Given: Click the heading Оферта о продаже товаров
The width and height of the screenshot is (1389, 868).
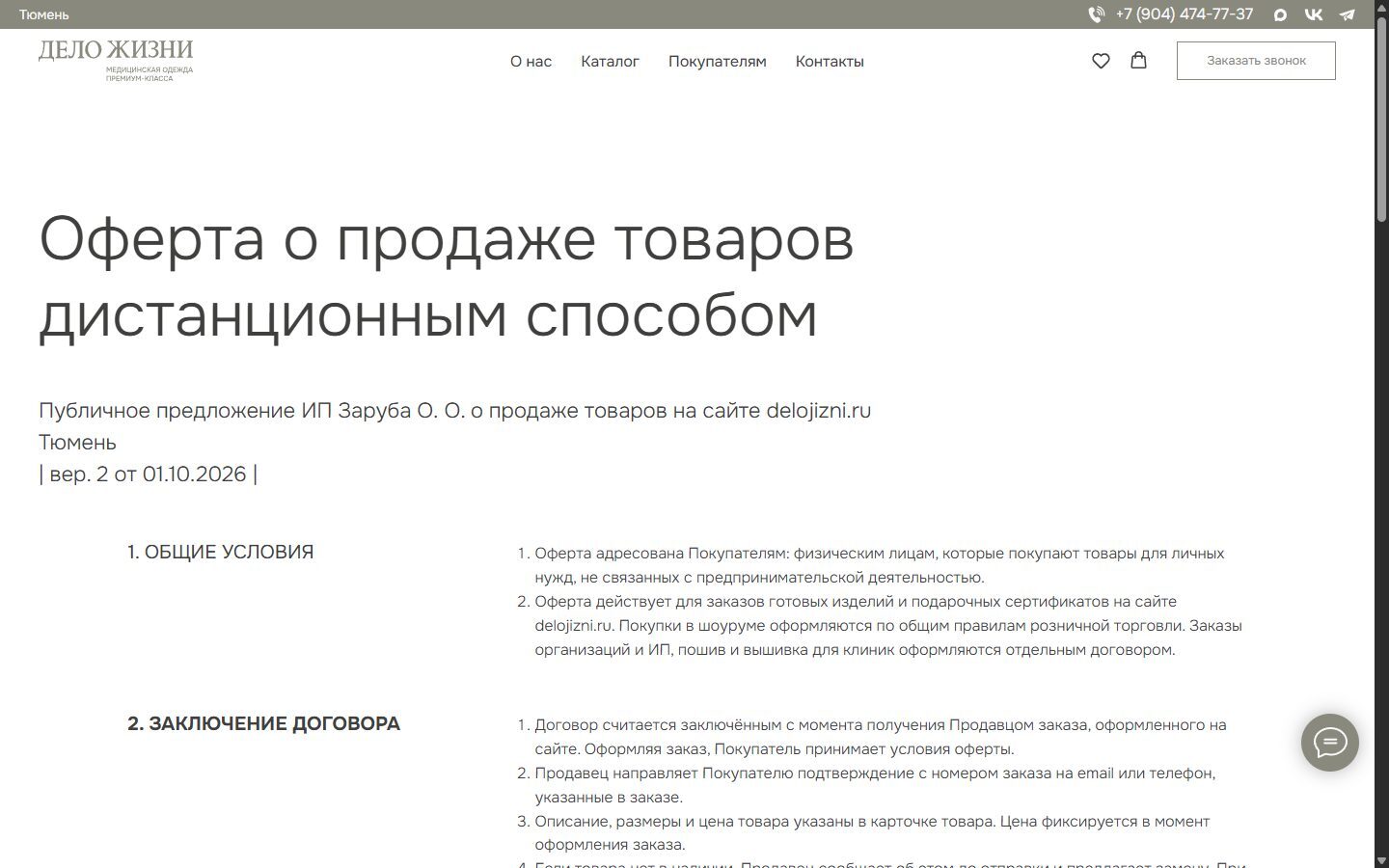Looking at the screenshot, I should click(x=446, y=276).
